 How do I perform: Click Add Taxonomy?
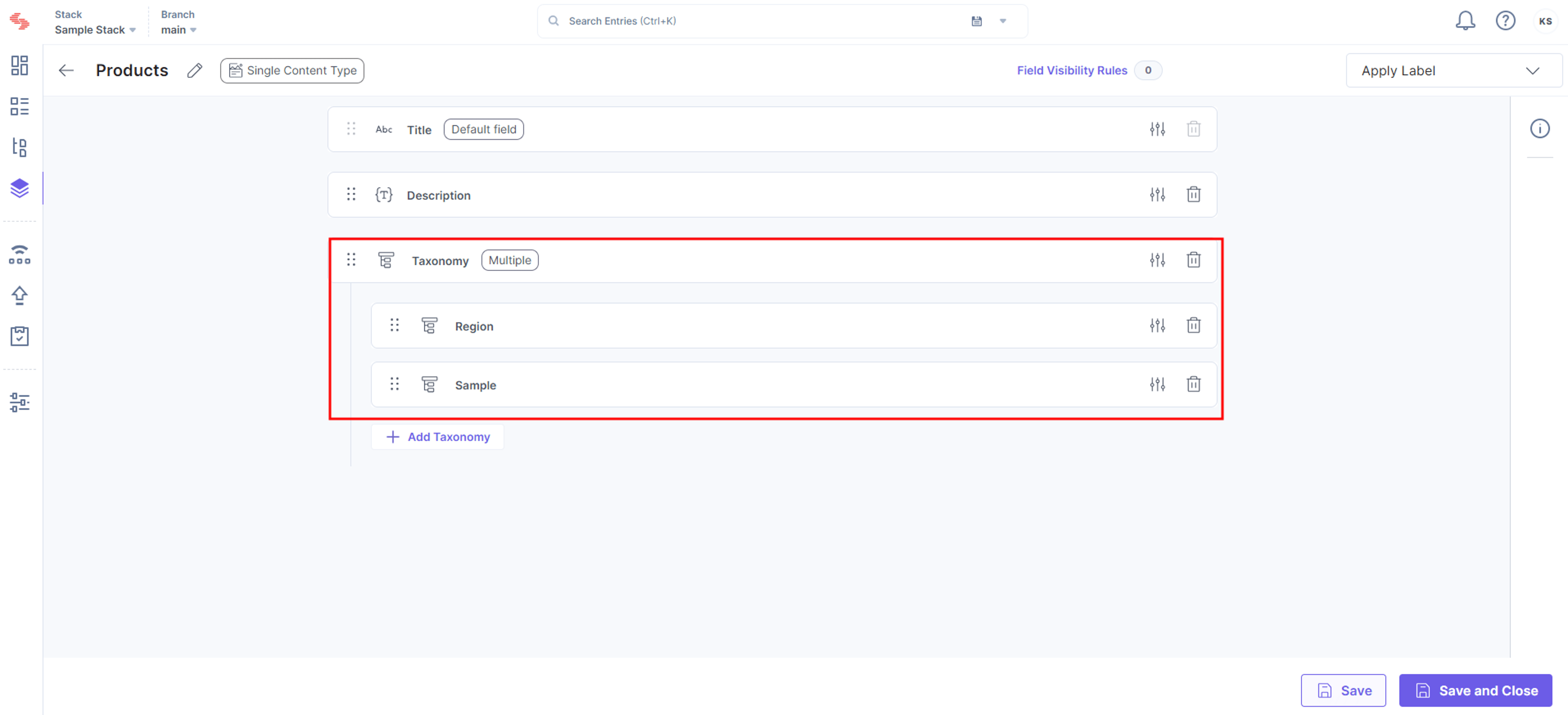tap(438, 437)
